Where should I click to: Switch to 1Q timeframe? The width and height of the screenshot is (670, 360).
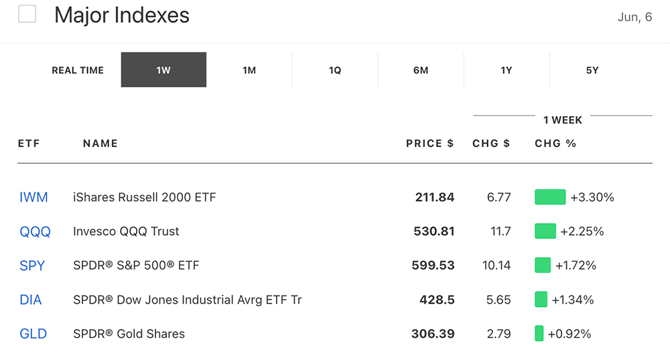click(x=335, y=70)
